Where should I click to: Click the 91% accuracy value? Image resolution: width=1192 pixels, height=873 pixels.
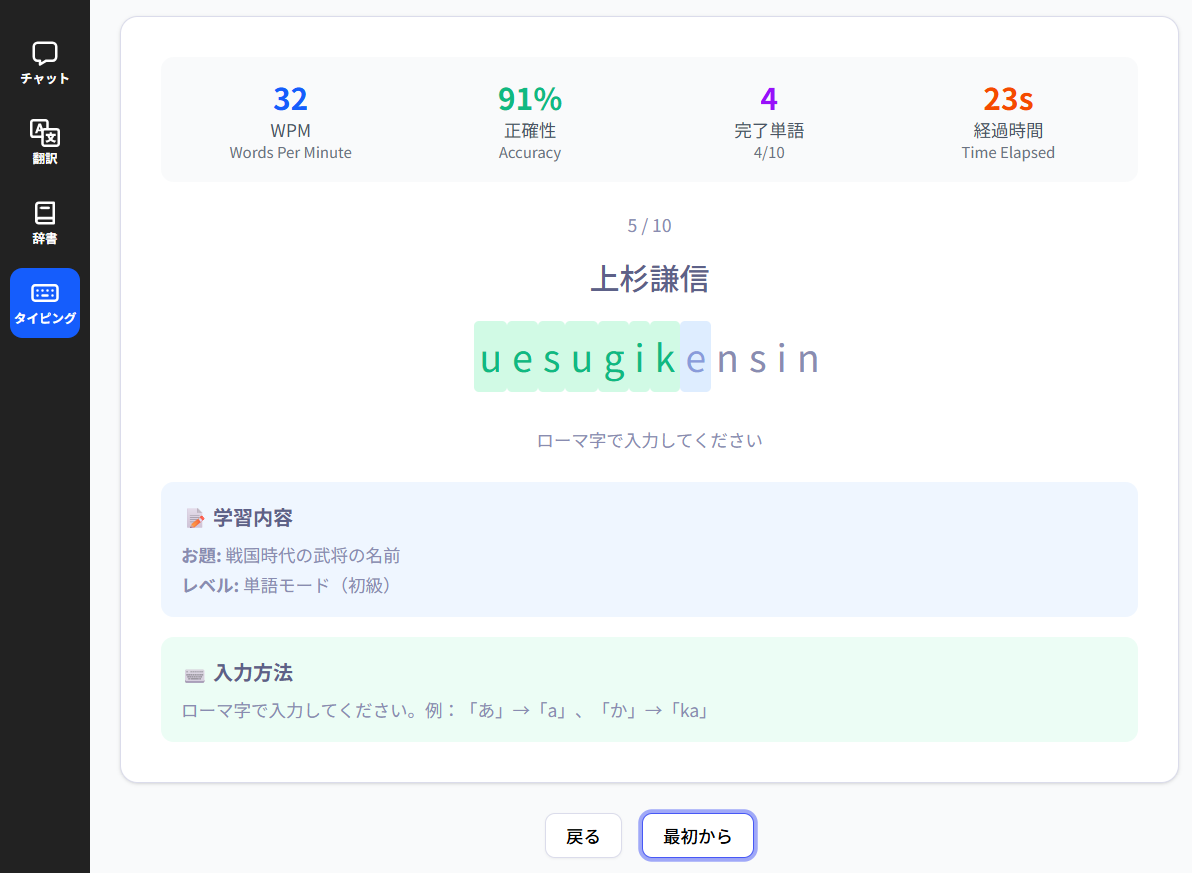tap(530, 99)
